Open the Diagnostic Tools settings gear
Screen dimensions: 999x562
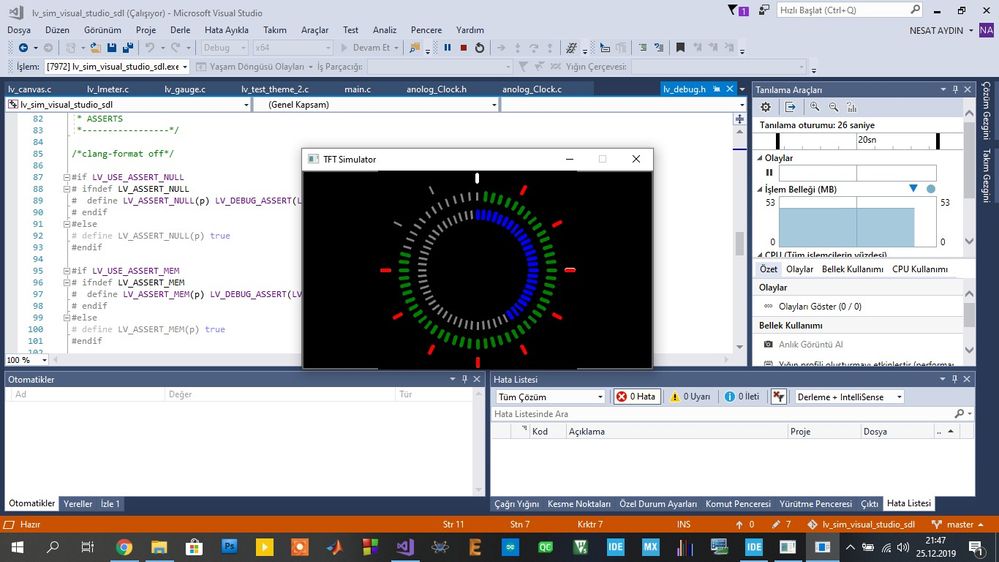coord(766,107)
